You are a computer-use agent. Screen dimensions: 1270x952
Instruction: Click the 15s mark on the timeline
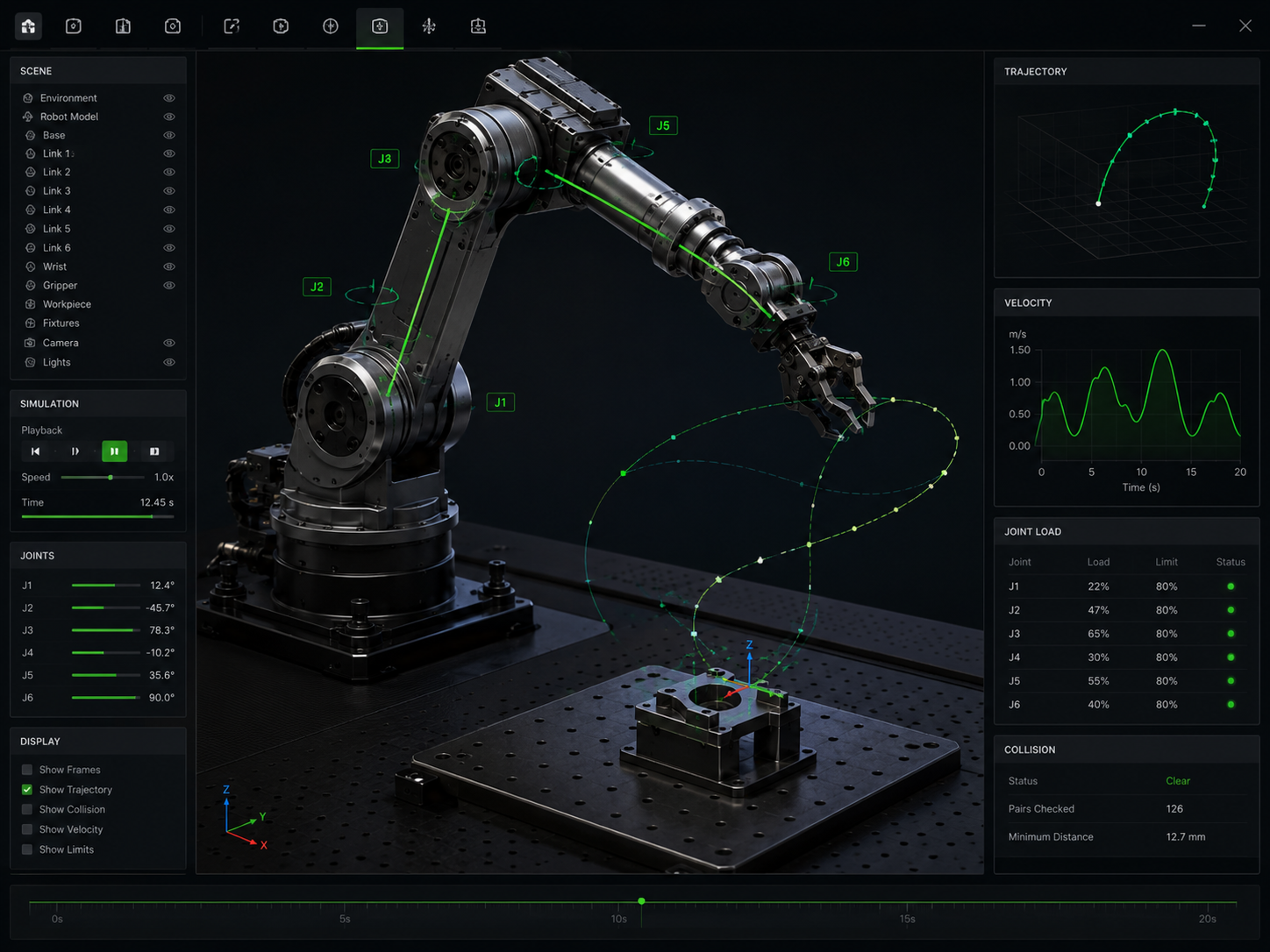click(x=908, y=919)
